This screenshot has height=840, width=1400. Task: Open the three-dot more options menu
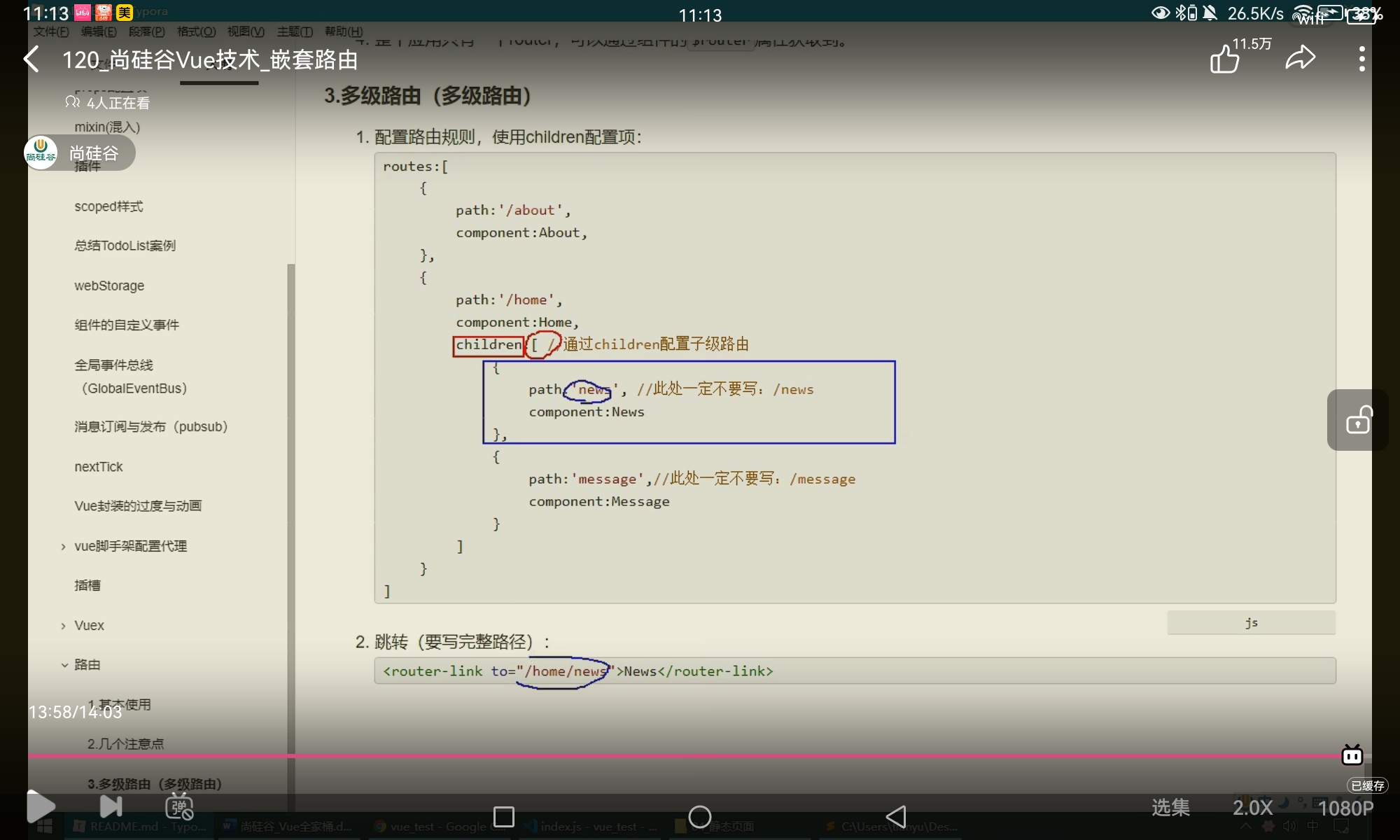(x=1361, y=59)
